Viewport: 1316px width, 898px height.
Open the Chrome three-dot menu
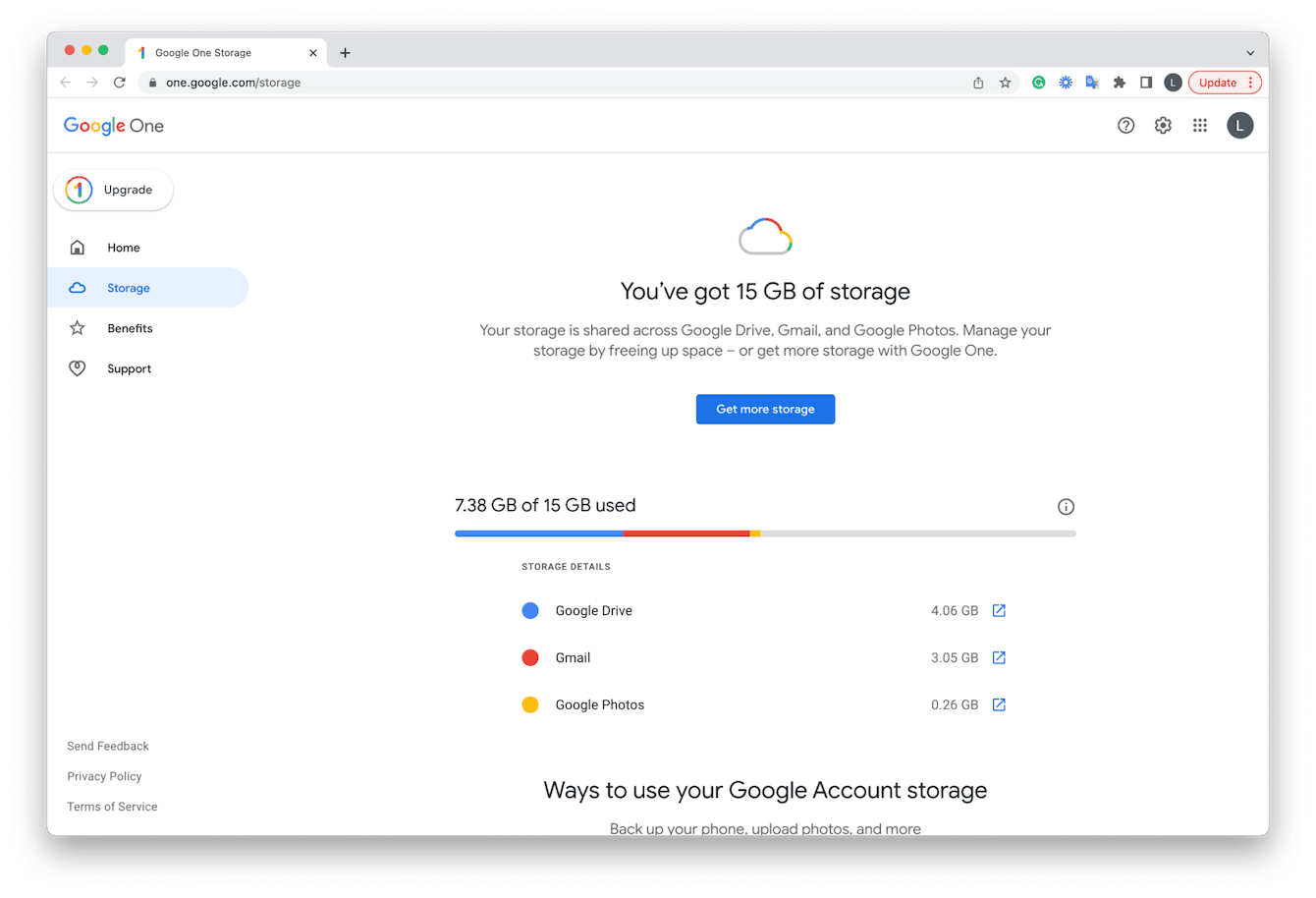coord(1250,83)
